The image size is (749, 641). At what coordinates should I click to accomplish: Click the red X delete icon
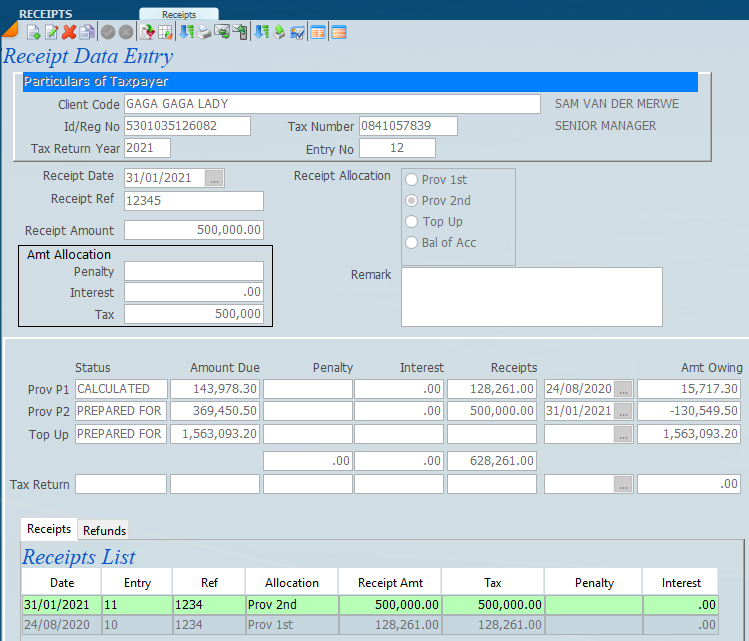pyautogui.click(x=69, y=33)
